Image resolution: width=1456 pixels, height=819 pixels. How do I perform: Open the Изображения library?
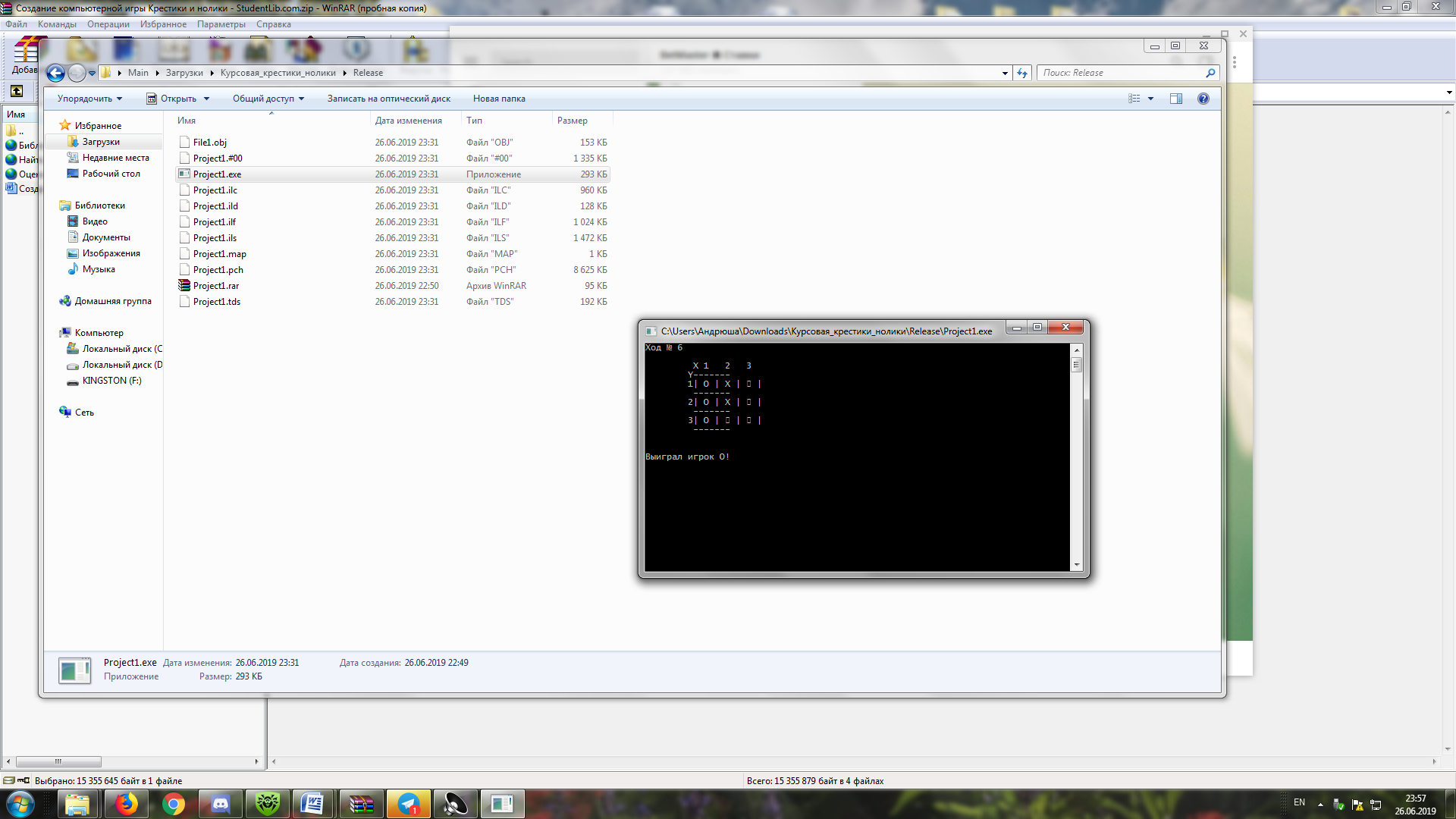click(111, 253)
